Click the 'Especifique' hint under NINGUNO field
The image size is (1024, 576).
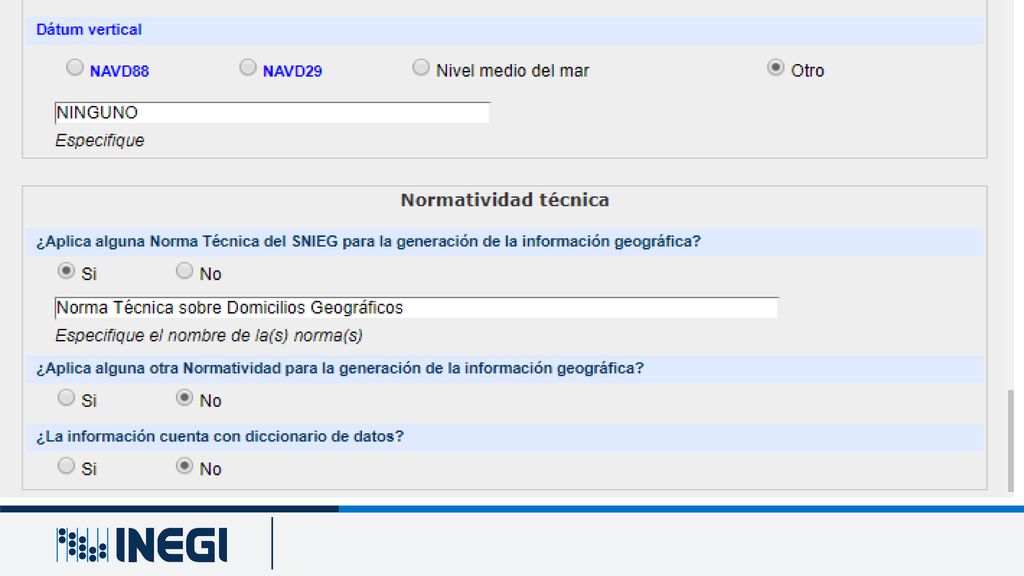(100, 140)
